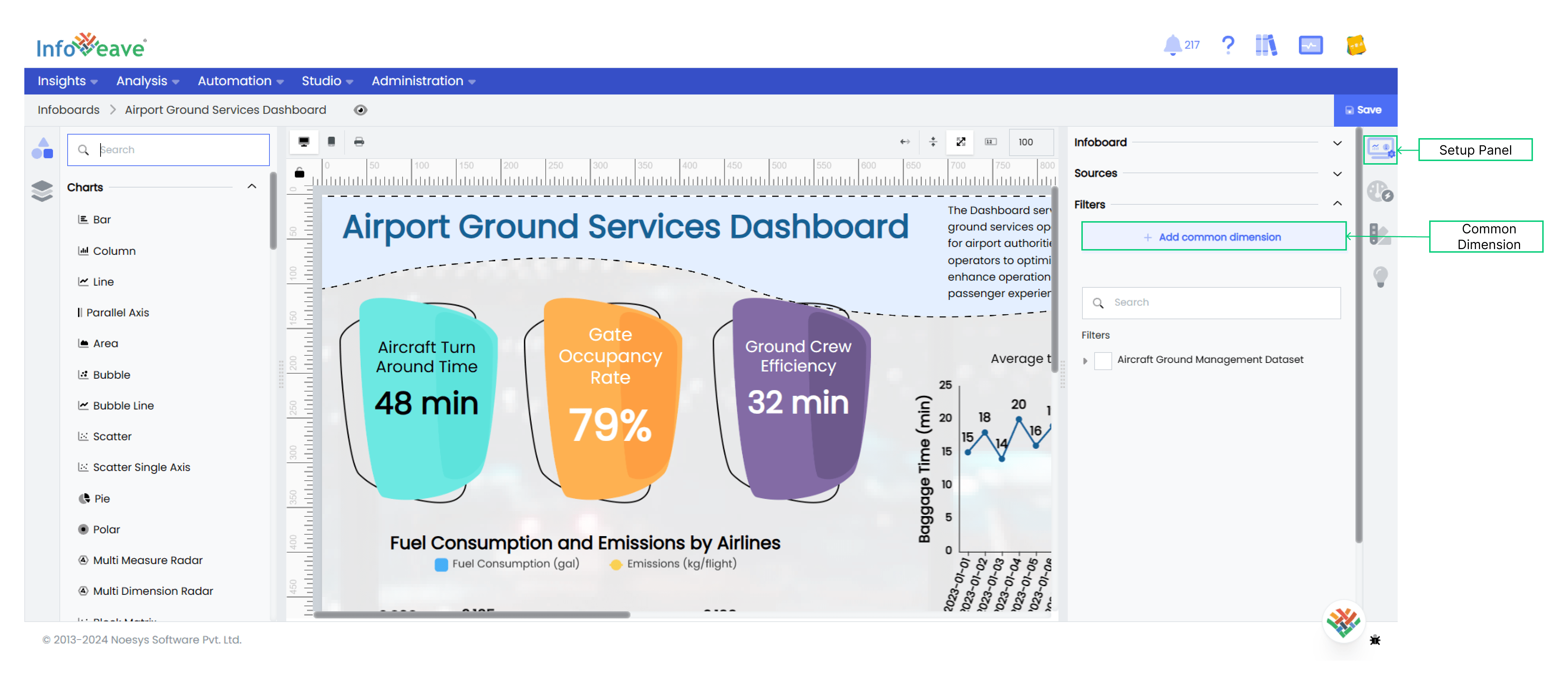Open the monitor activity icon in header
Viewport: 1568px width, 685px height.
click(x=1310, y=45)
